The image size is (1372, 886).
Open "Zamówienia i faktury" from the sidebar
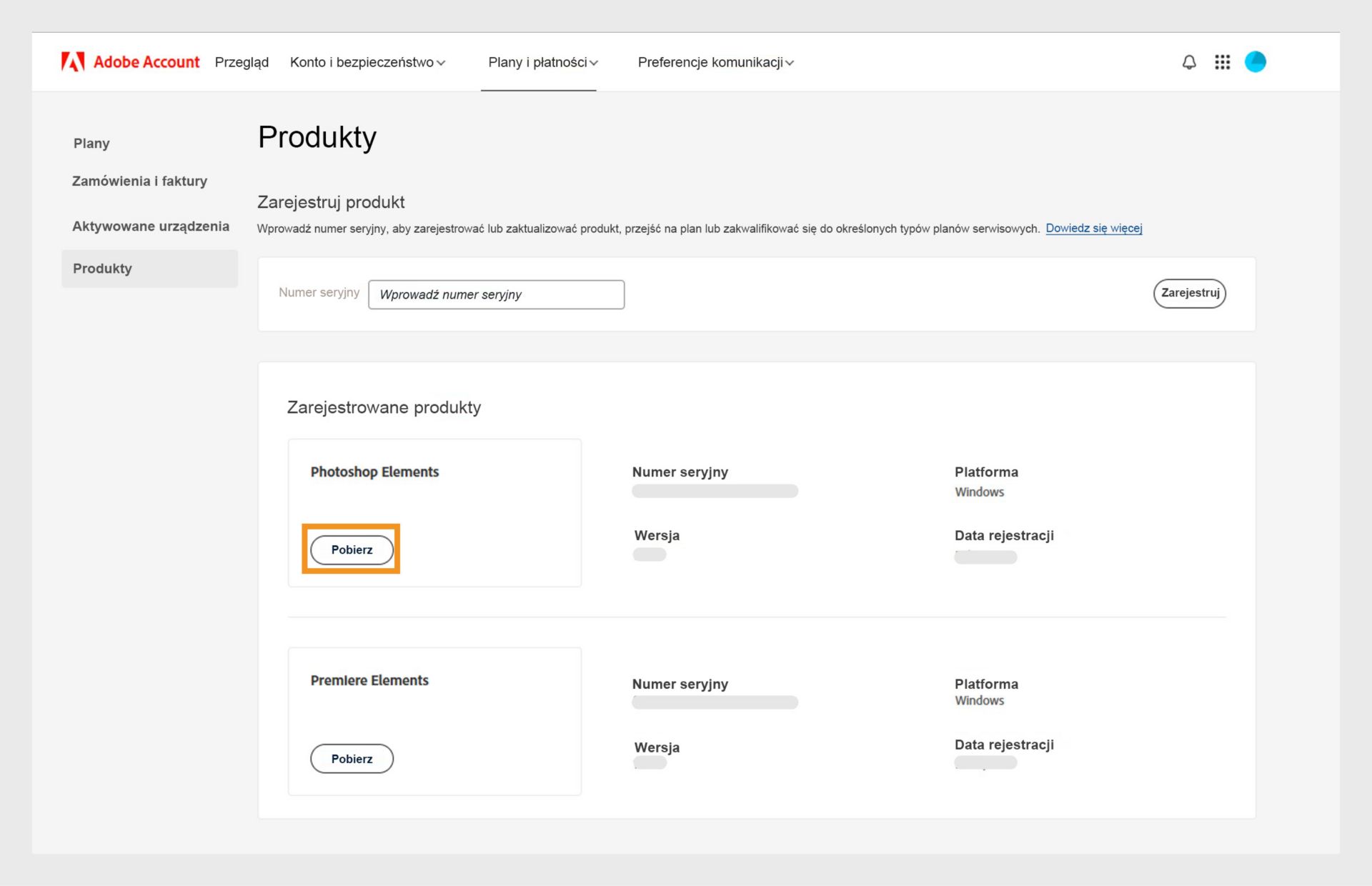[x=139, y=181]
